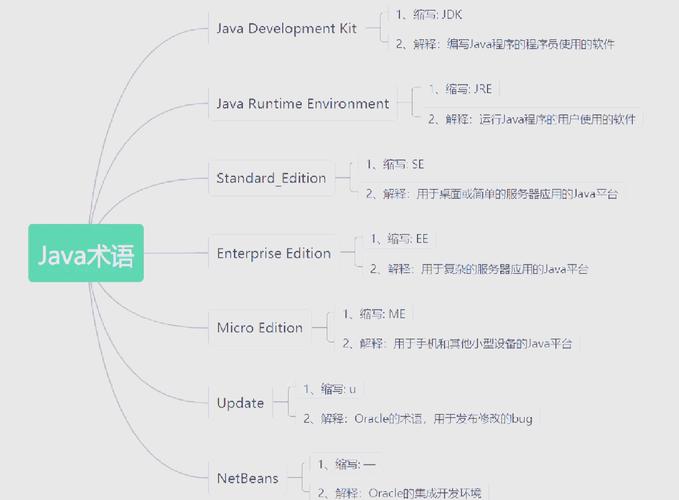Select the central Java术语 root node
The height and width of the screenshot is (500, 679).
click(86, 253)
